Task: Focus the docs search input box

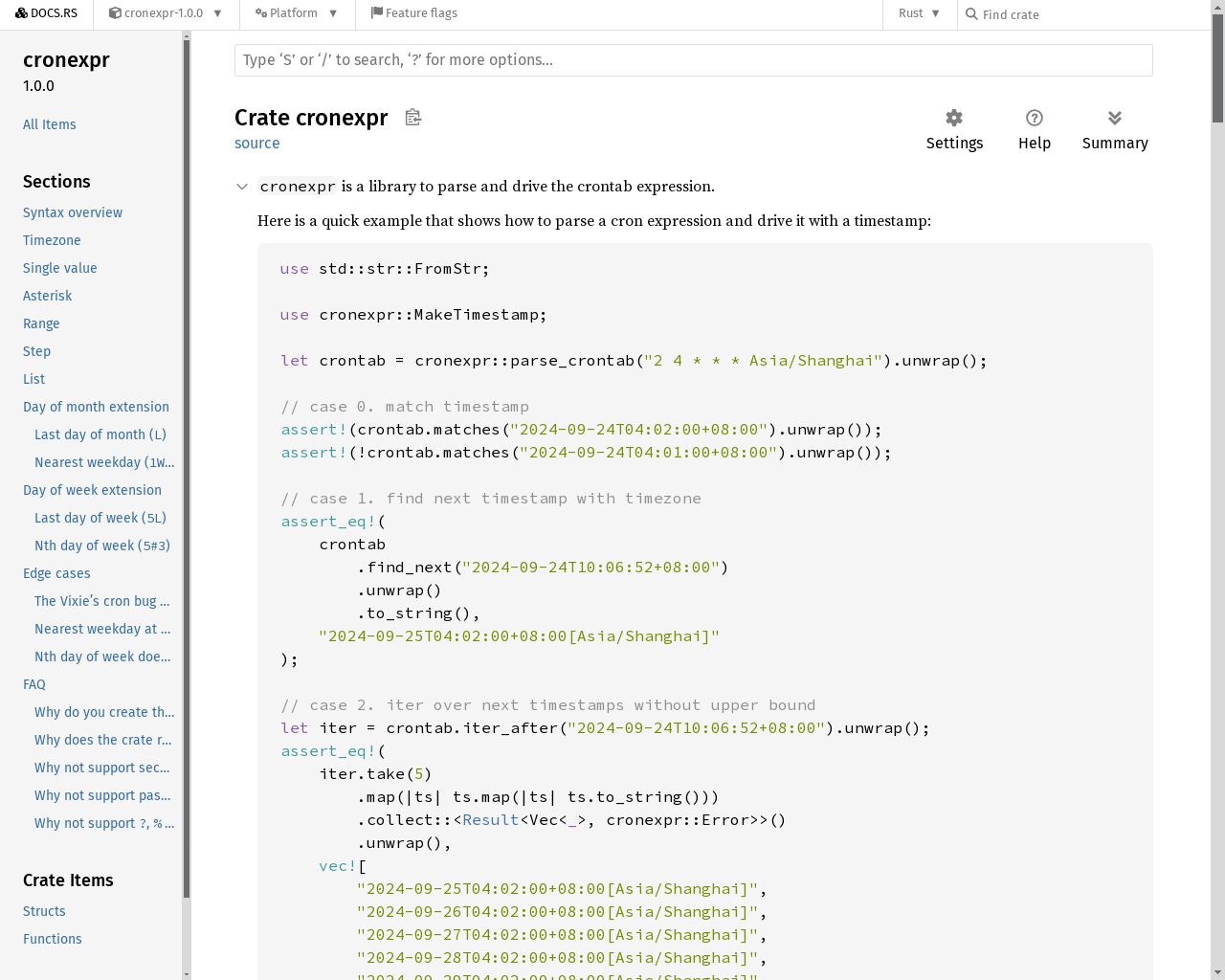Action: (x=693, y=60)
